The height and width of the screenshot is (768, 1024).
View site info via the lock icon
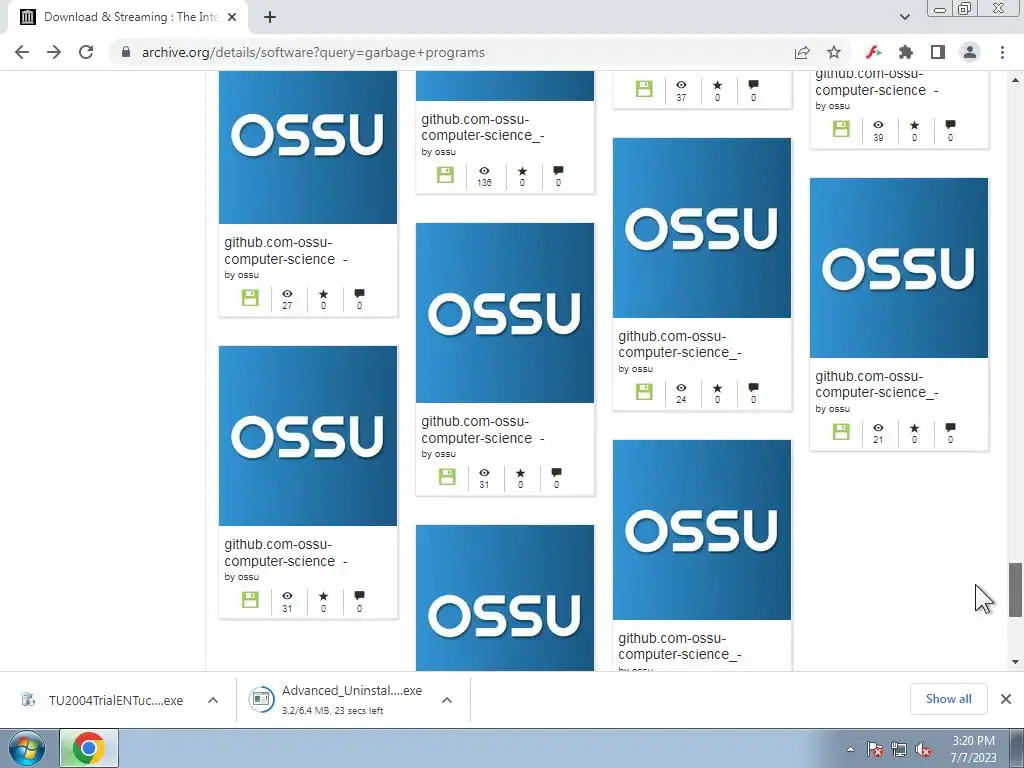[x=126, y=52]
